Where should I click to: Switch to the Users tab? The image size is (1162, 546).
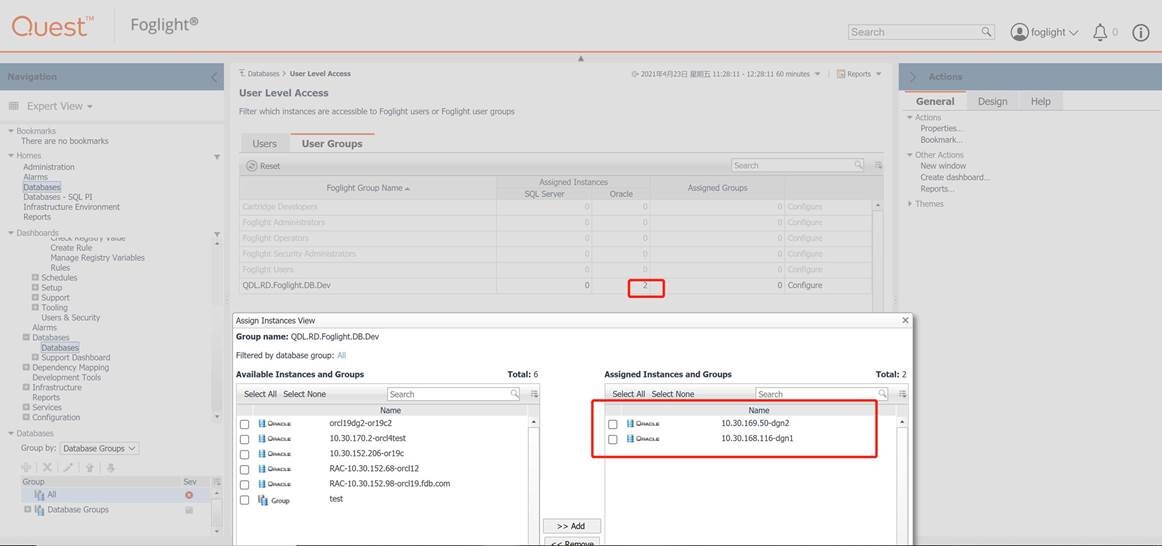(x=265, y=144)
